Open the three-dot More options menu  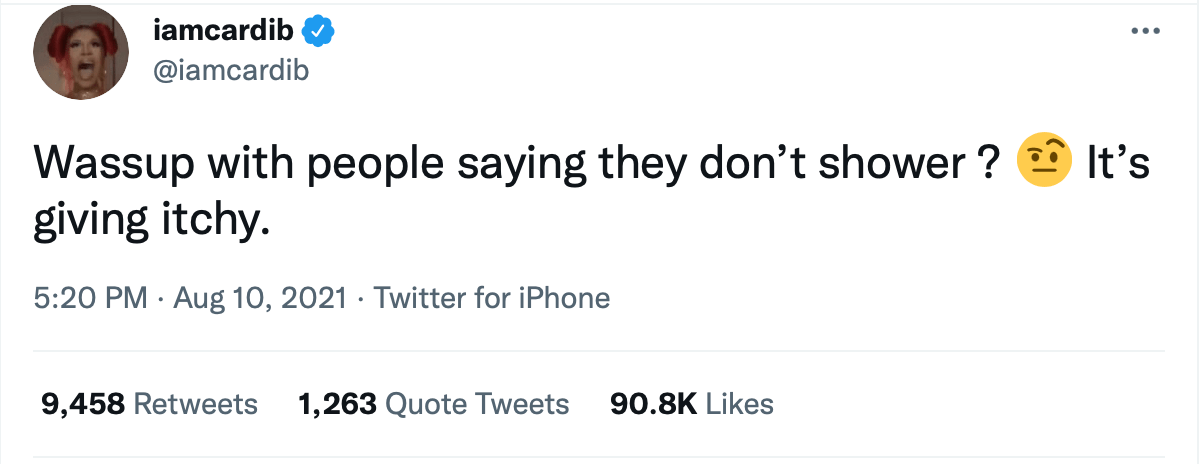click(1144, 31)
